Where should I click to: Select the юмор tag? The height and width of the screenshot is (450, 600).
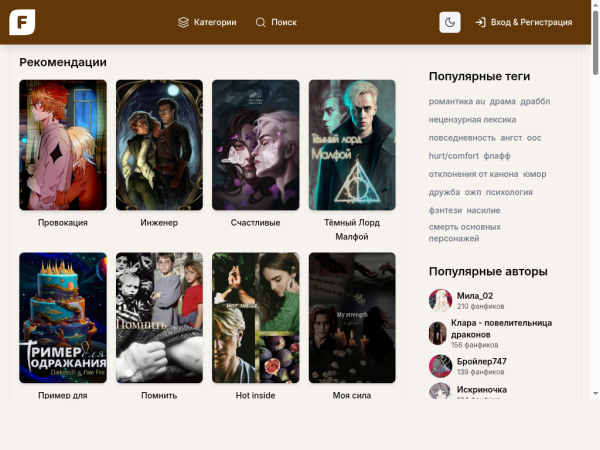535,174
